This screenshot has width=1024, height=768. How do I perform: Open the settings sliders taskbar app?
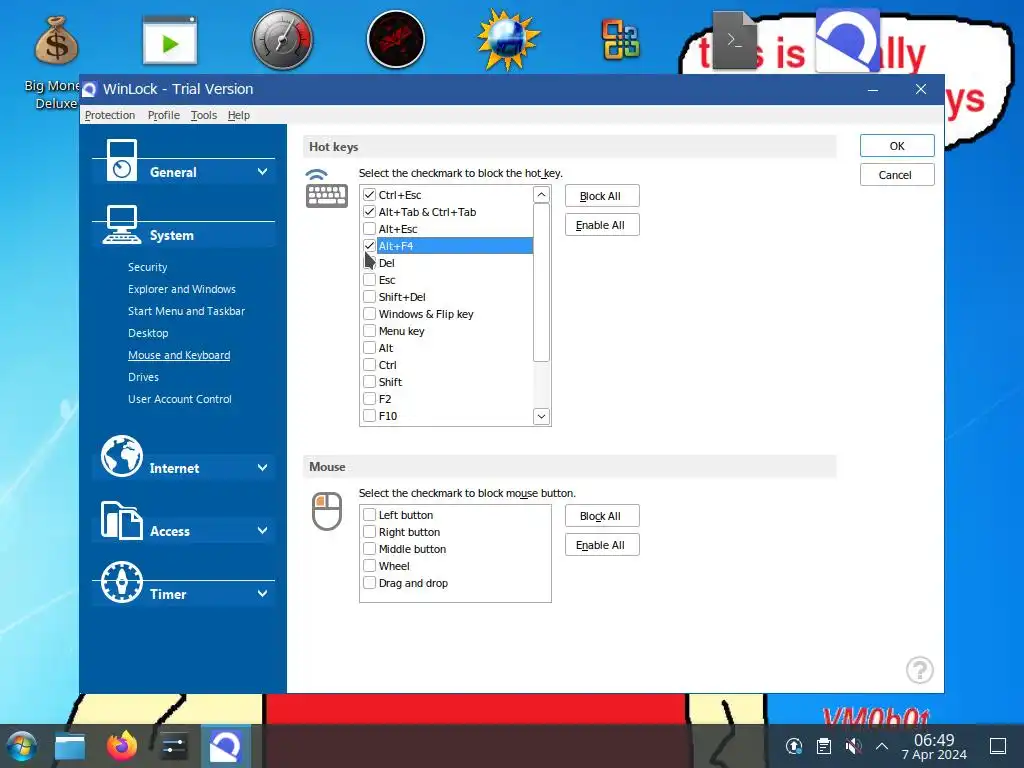click(x=174, y=746)
